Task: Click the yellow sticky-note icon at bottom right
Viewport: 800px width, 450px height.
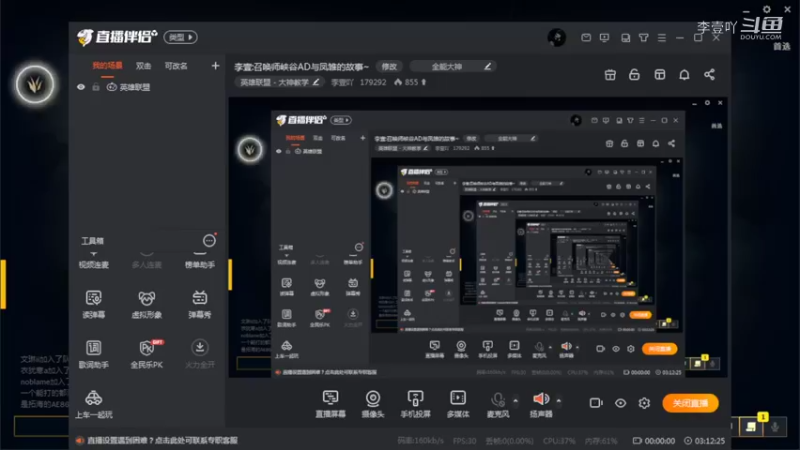Action: (x=751, y=427)
